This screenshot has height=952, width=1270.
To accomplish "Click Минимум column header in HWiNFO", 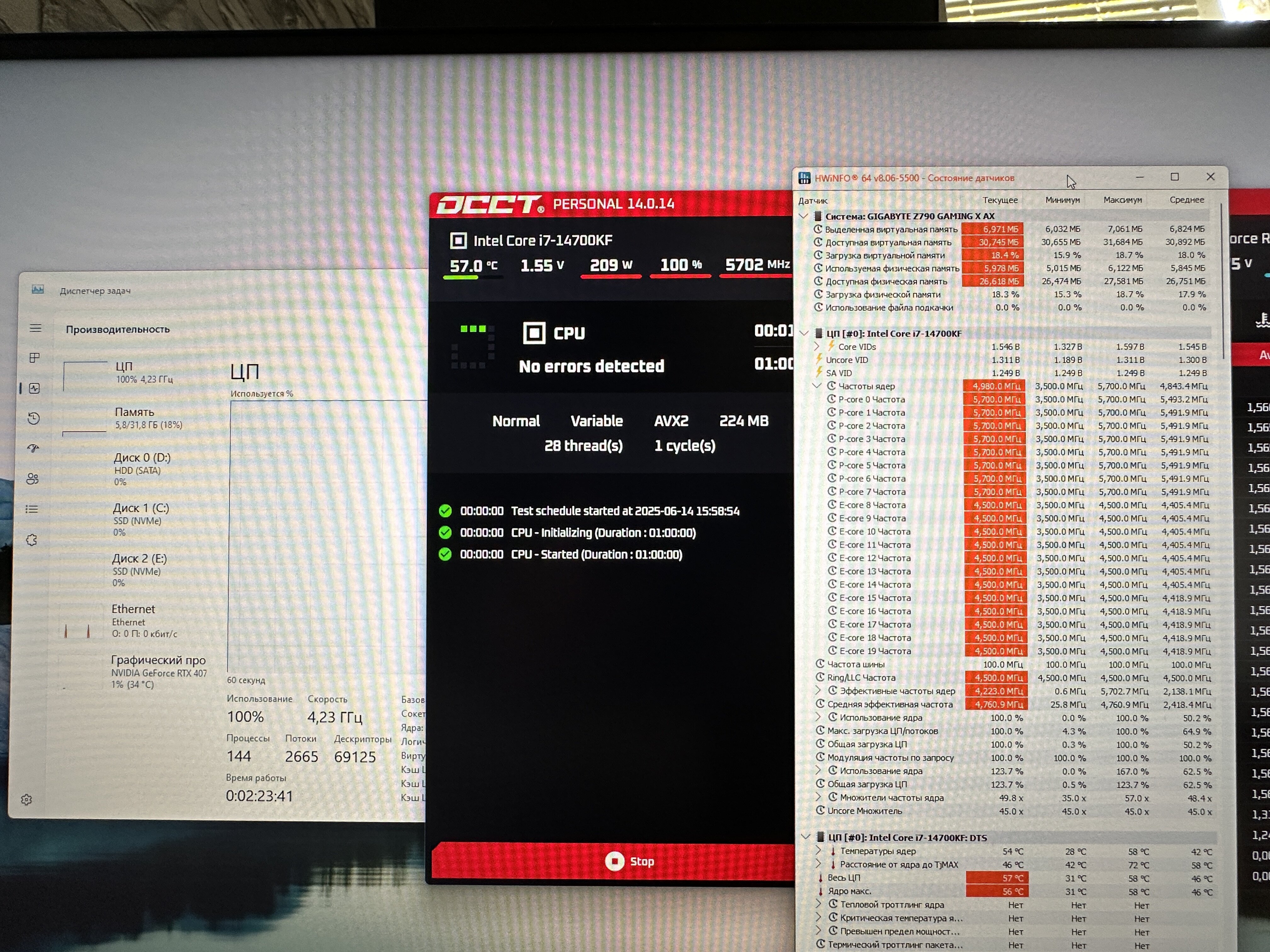I will coord(1062,200).
